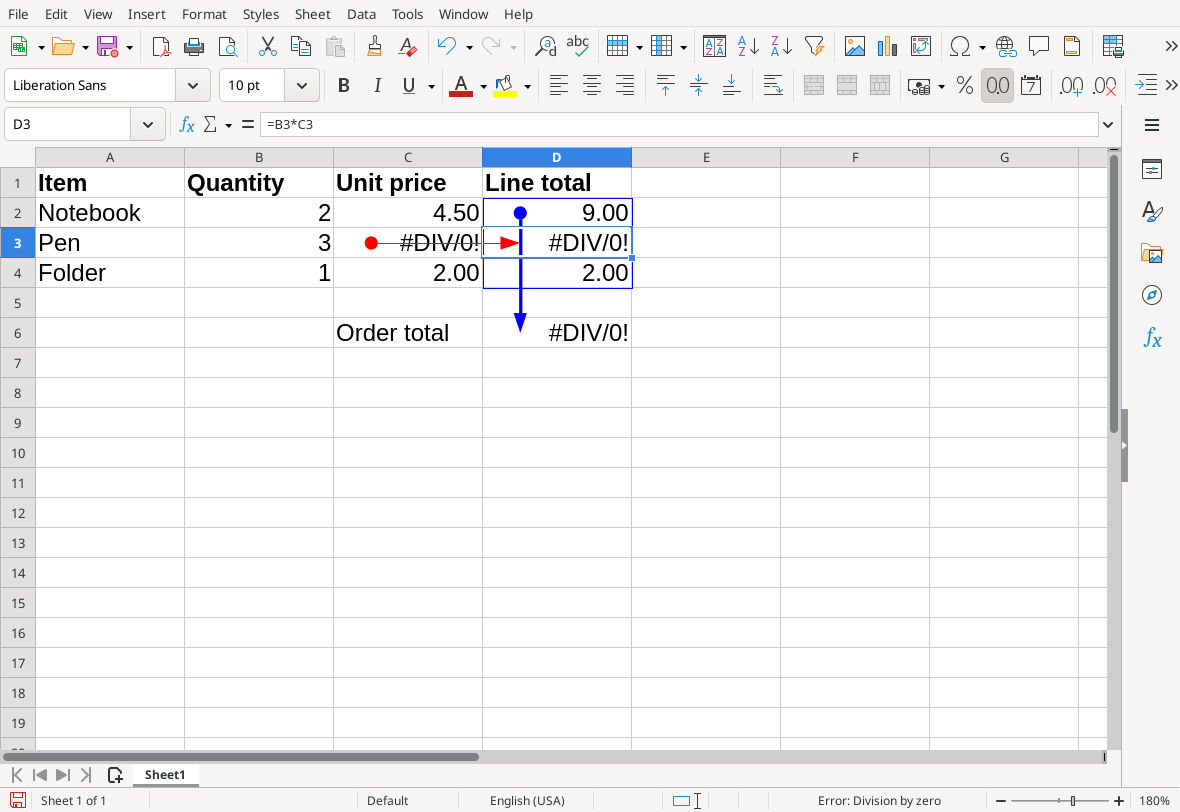Open the File menu
Viewport: 1180px width, 812px height.
(x=18, y=14)
